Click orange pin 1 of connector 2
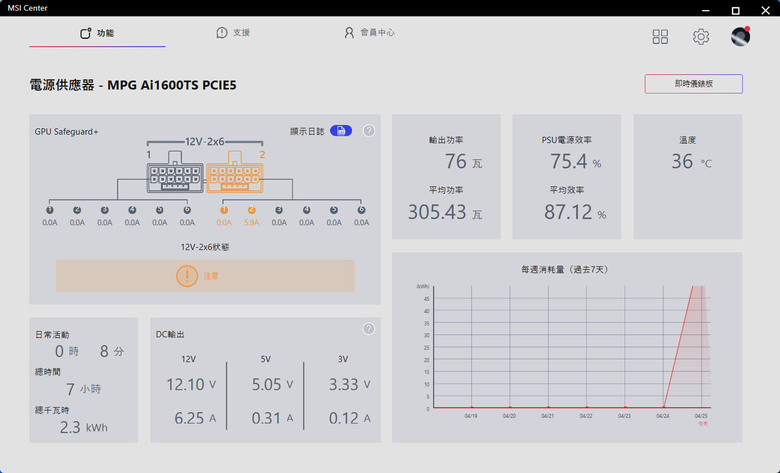 (x=224, y=210)
